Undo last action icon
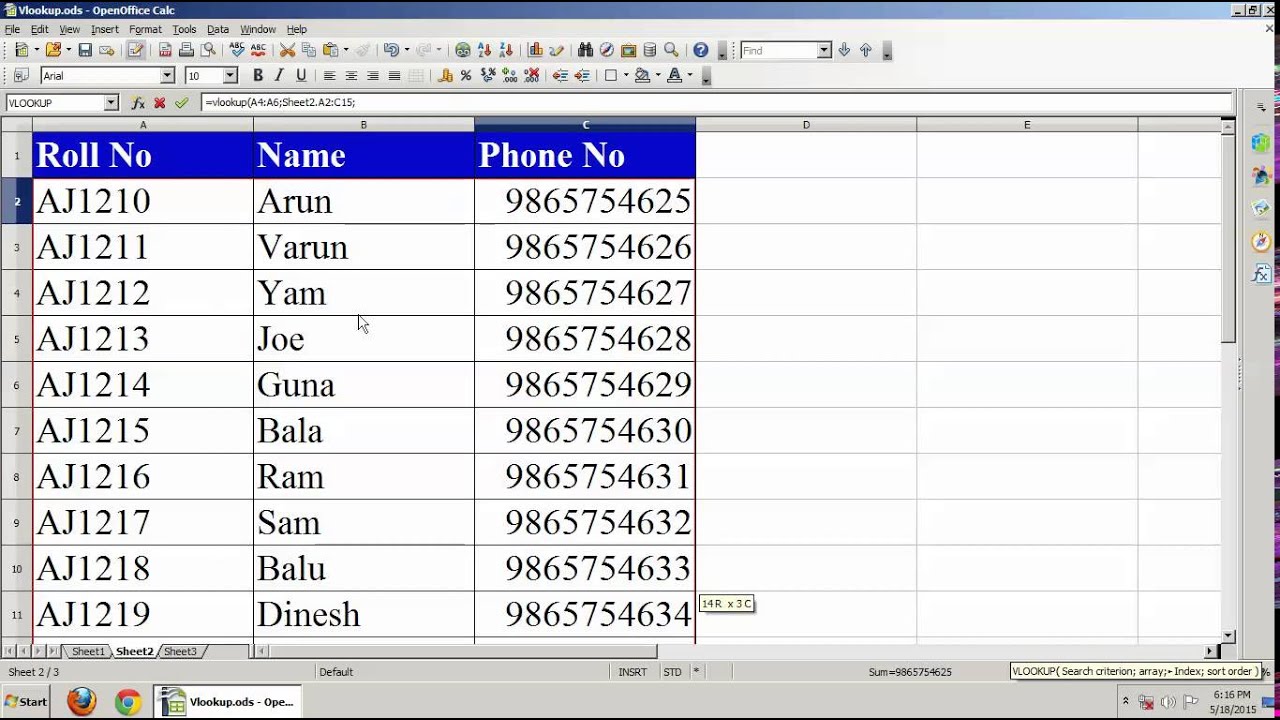Viewport: 1280px width, 720px height. 391,50
